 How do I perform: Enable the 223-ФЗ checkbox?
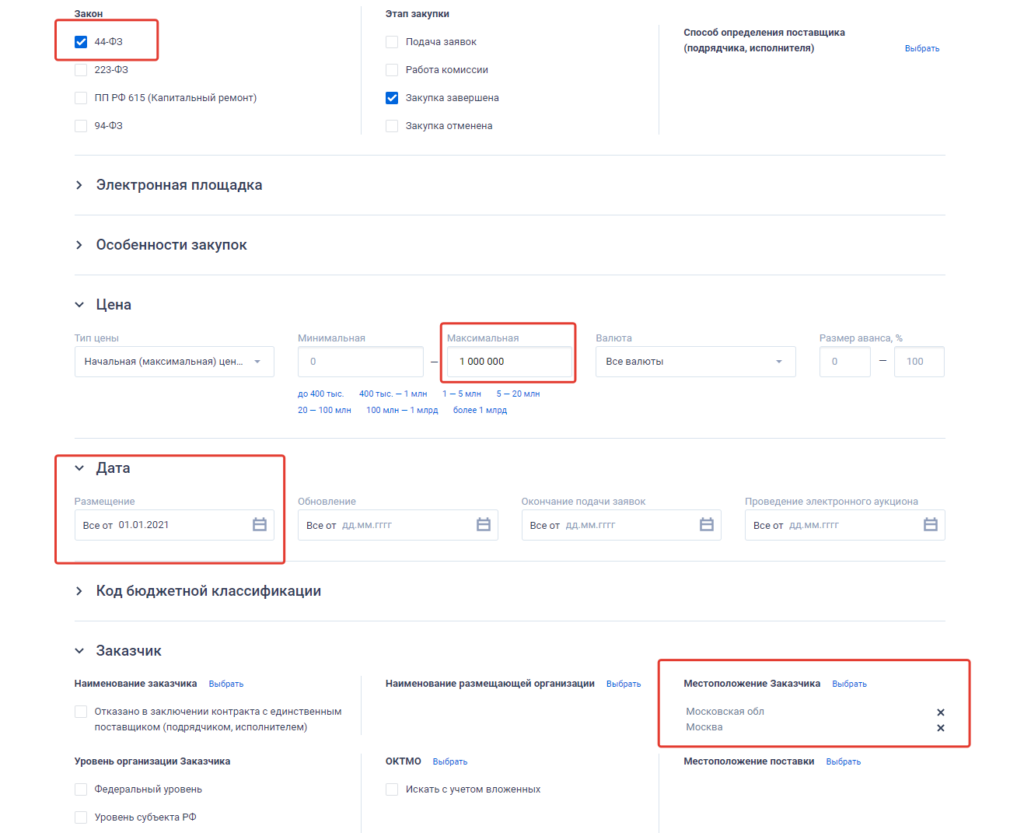click(81, 70)
